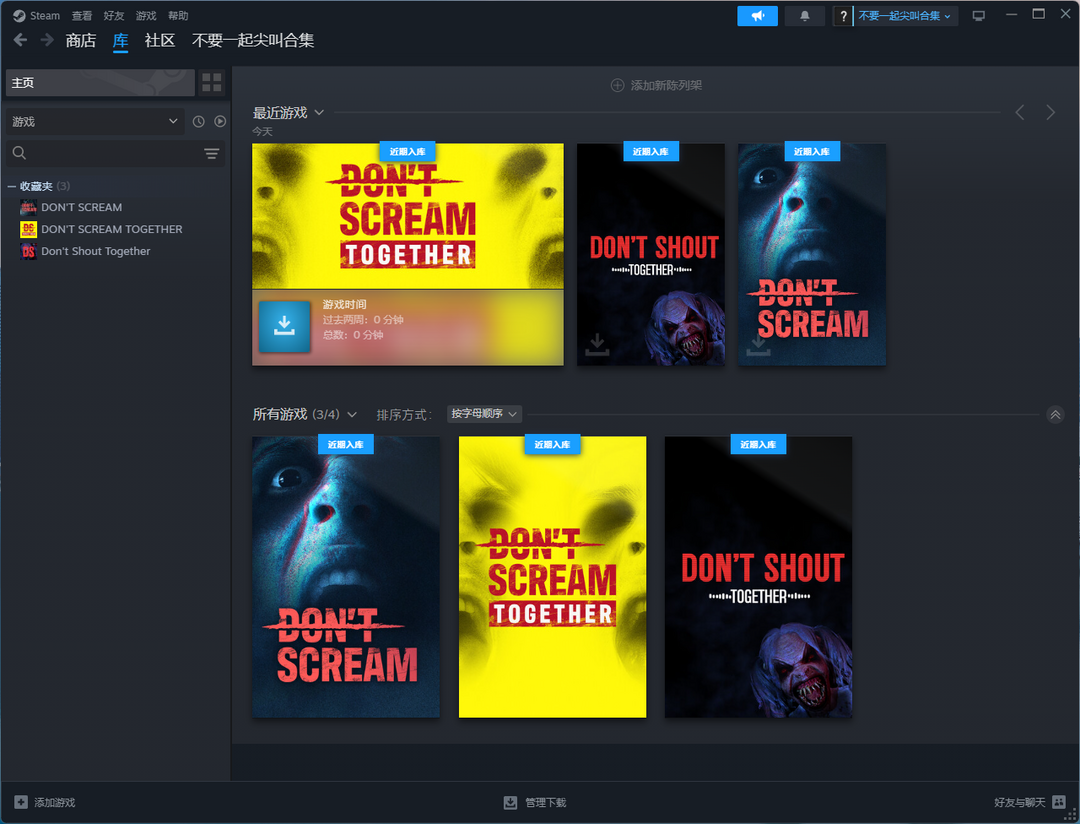Open the 游戏 library filter dropdown
The height and width of the screenshot is (824, 1080).
94,122
